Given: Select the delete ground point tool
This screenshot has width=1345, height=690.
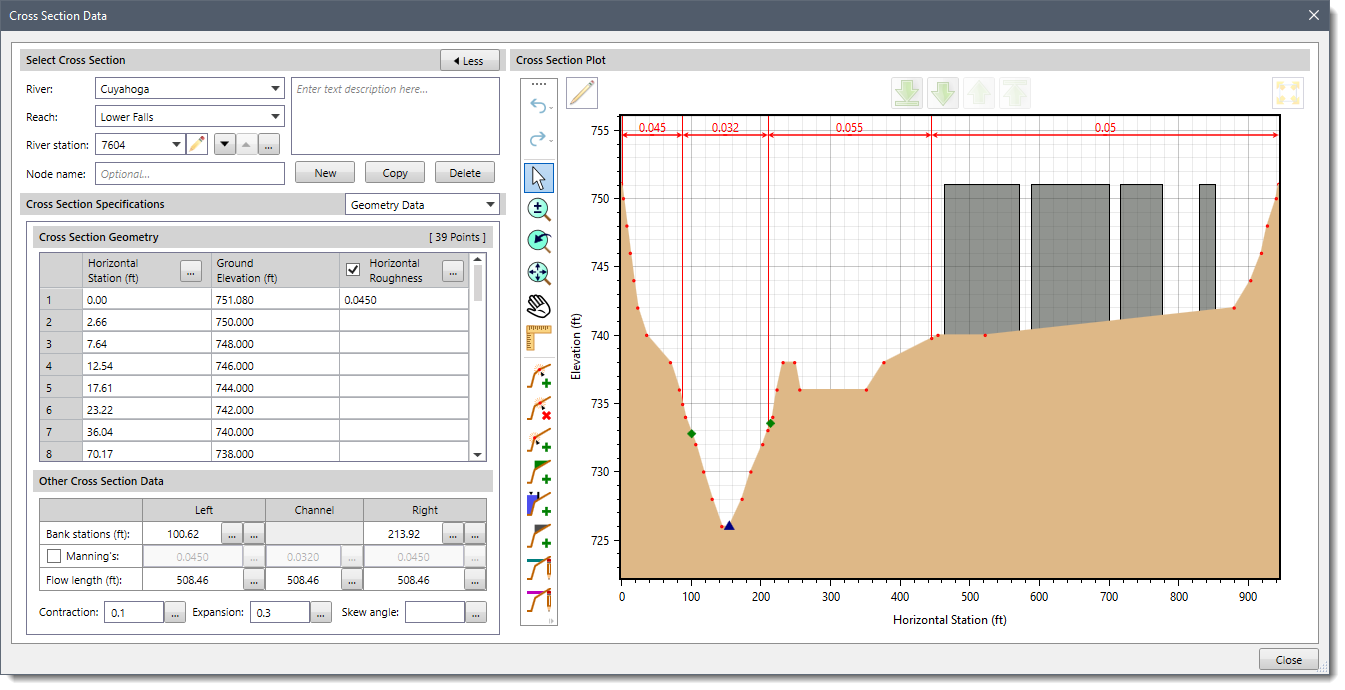Looking at the screenshot, I should [x=538, y=408].
